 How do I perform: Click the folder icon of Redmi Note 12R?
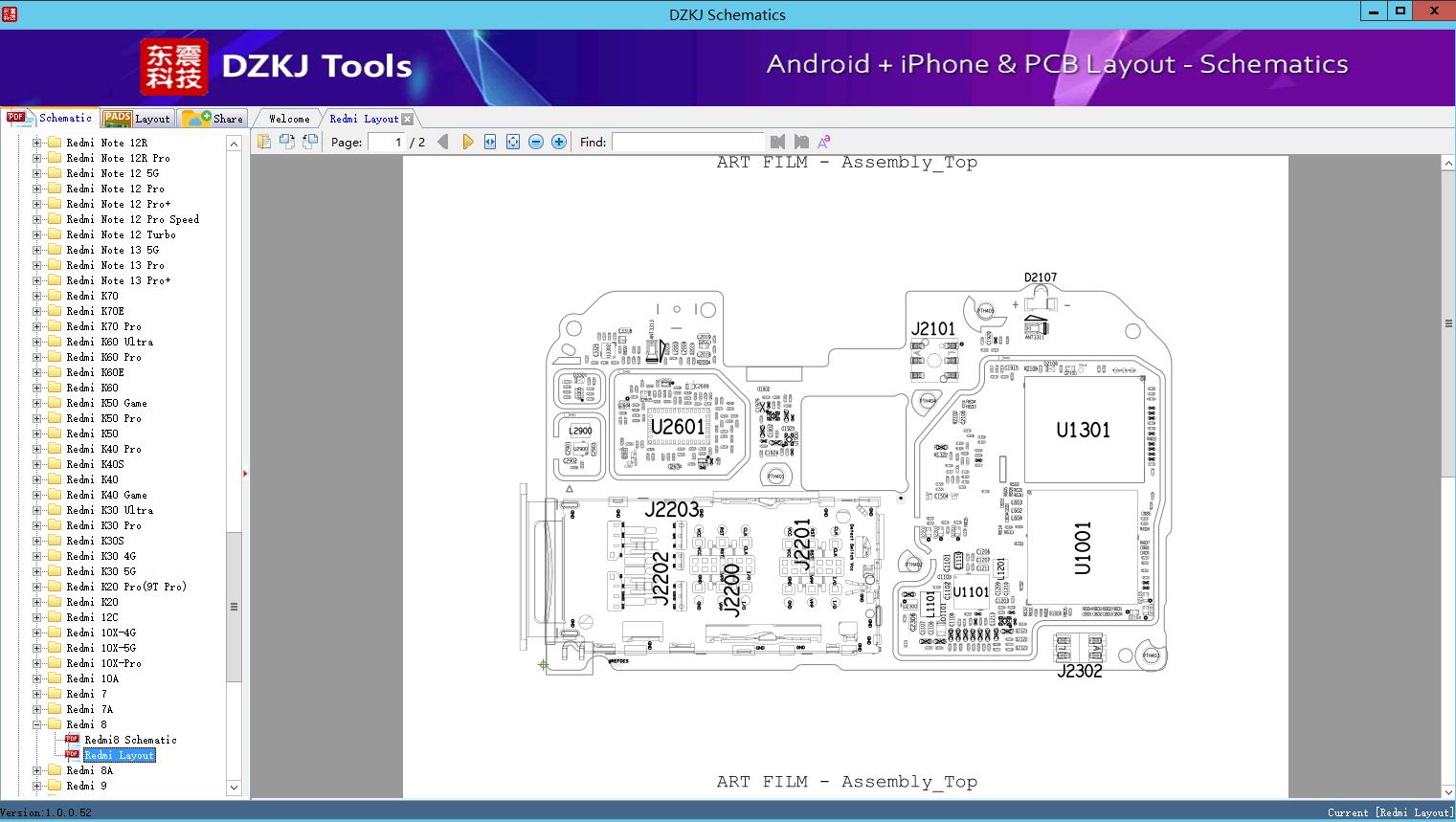tap(55, 143)
